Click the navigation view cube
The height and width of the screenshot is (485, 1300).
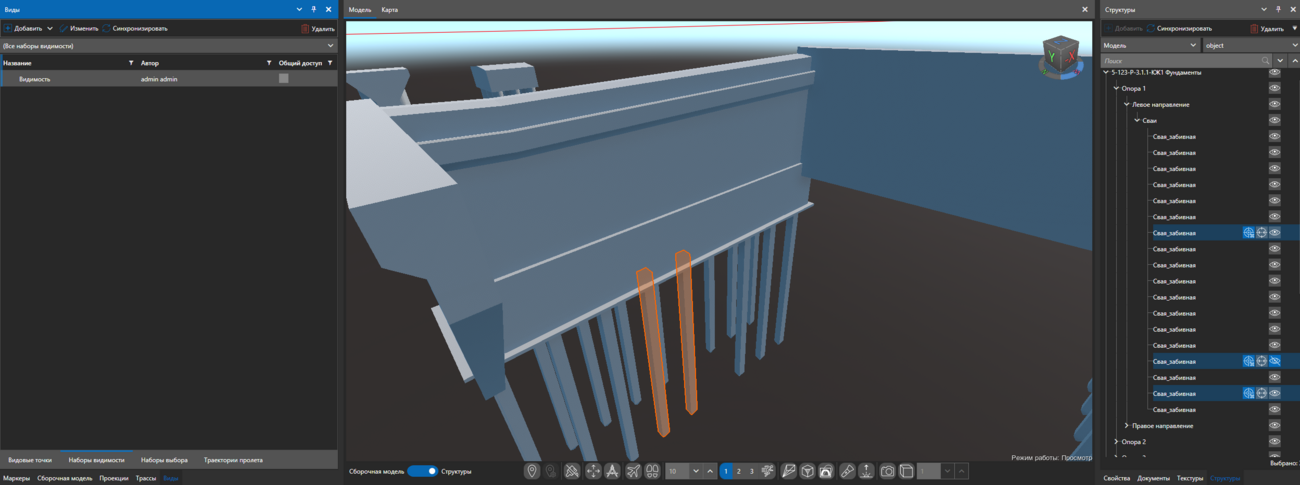tap(1060, 56)
